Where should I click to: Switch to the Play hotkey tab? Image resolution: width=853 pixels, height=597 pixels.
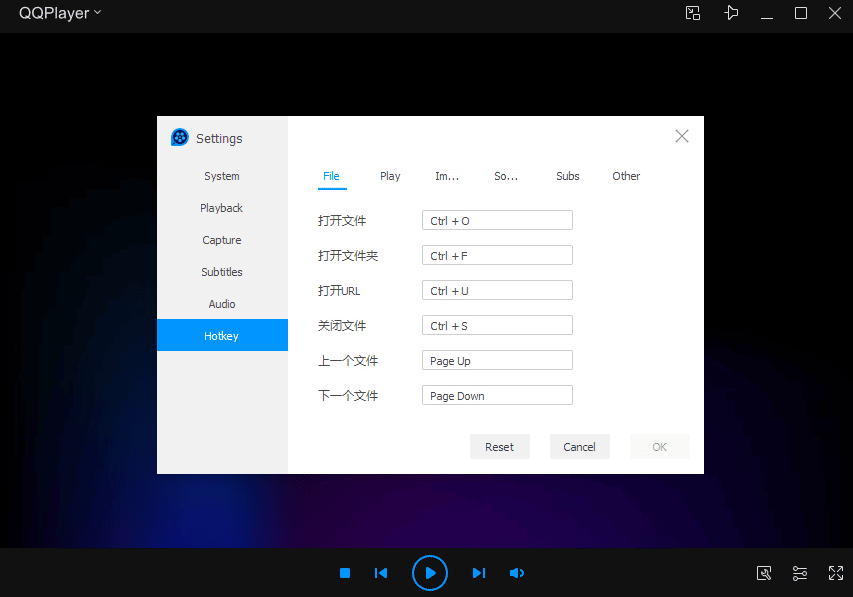point(390,176)
